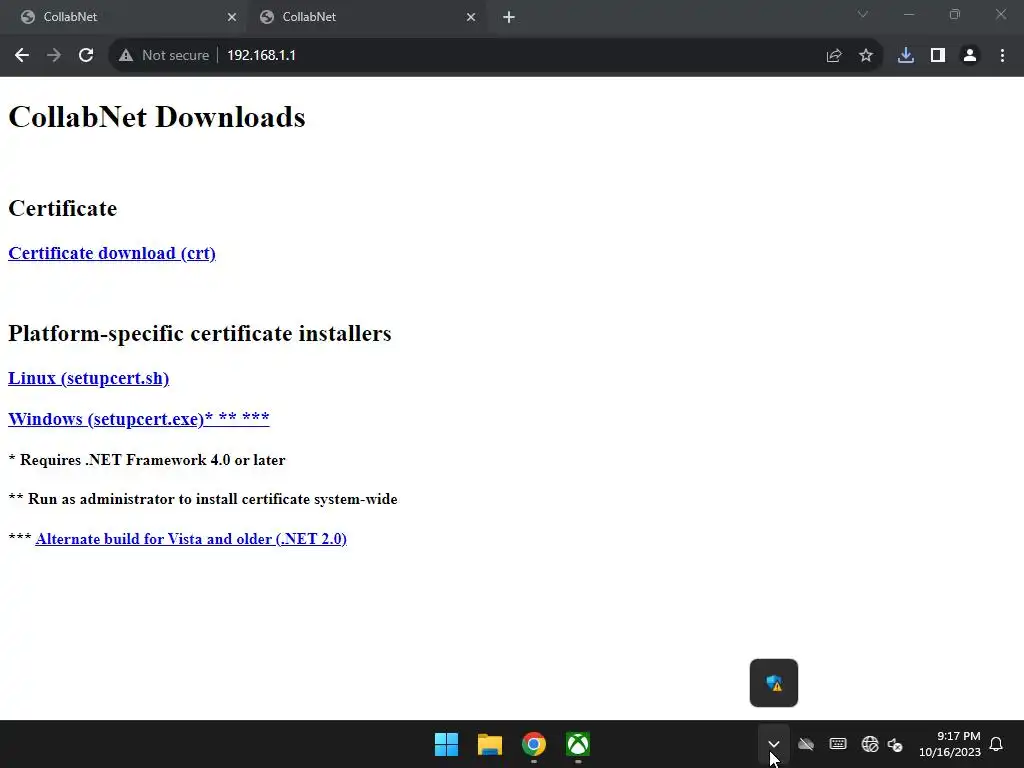Open the Xbox app from taskbar
Image resolution: width=1024 pixels, height=768 pixels.
[578, 744]
